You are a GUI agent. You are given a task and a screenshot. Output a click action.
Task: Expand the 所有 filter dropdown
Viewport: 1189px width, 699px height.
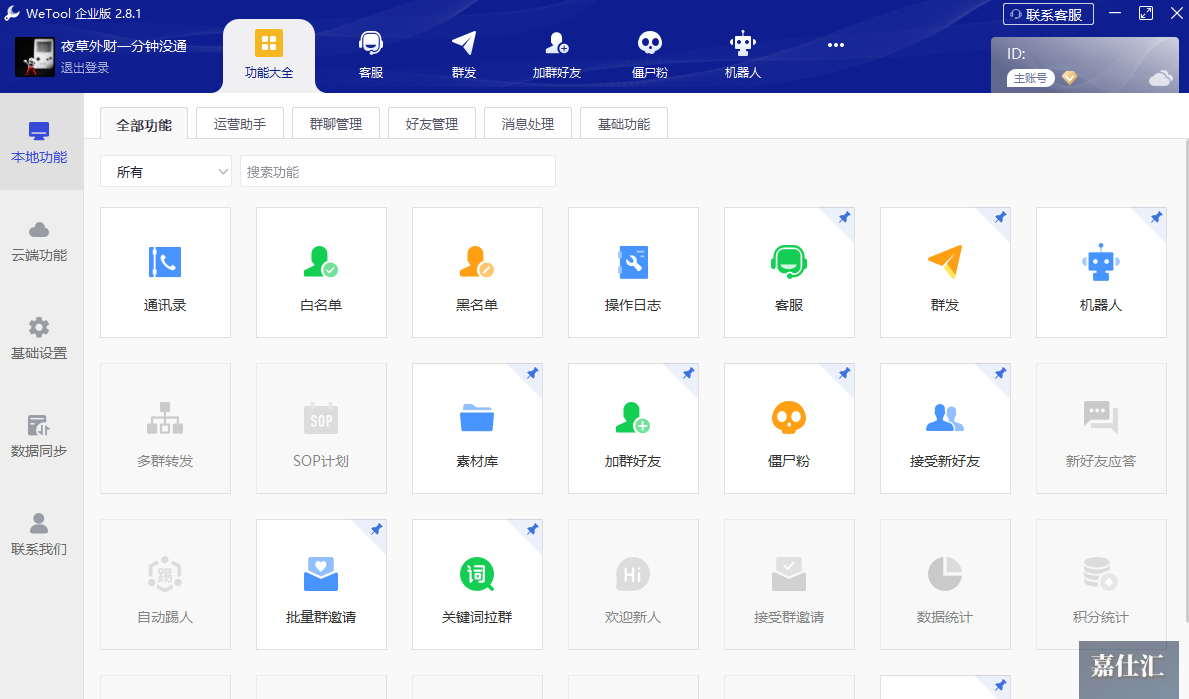(166, 172)
